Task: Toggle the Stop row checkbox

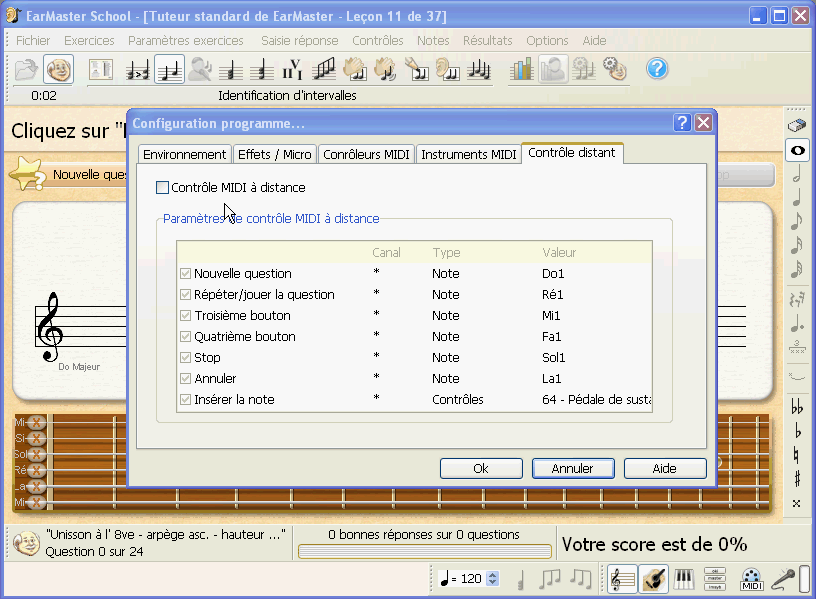Action: [185, 358]
